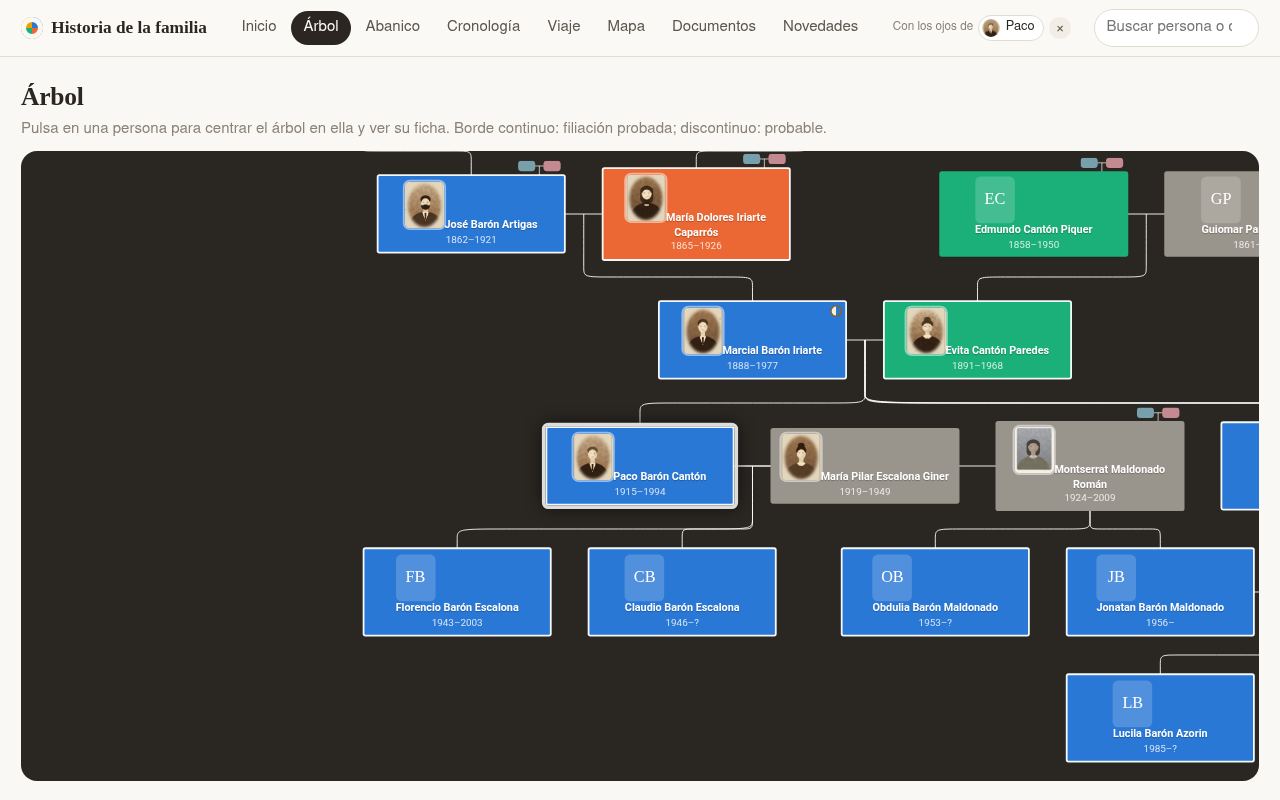The width and height of the screenshot is (1280, 800).
Task: Click the GP initials avatar on the gray card
Action: tap(1221, 199)
